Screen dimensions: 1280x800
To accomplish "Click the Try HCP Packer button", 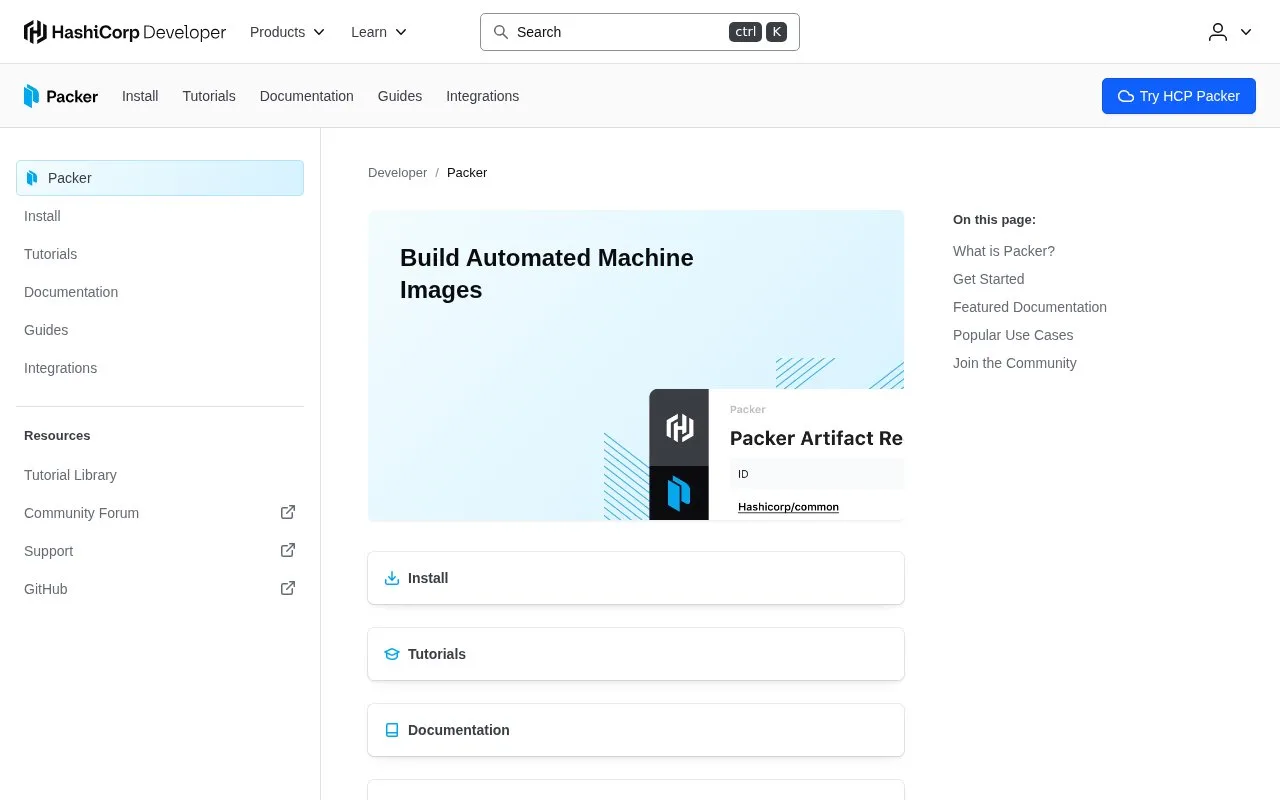I will click(x=1179, y=96).
